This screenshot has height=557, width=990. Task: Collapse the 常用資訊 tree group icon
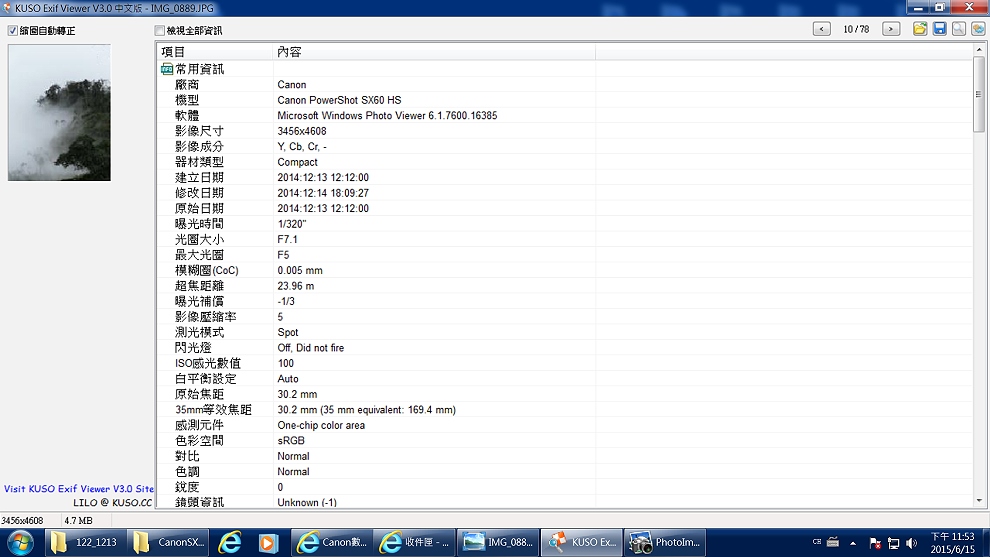[167, 69]
